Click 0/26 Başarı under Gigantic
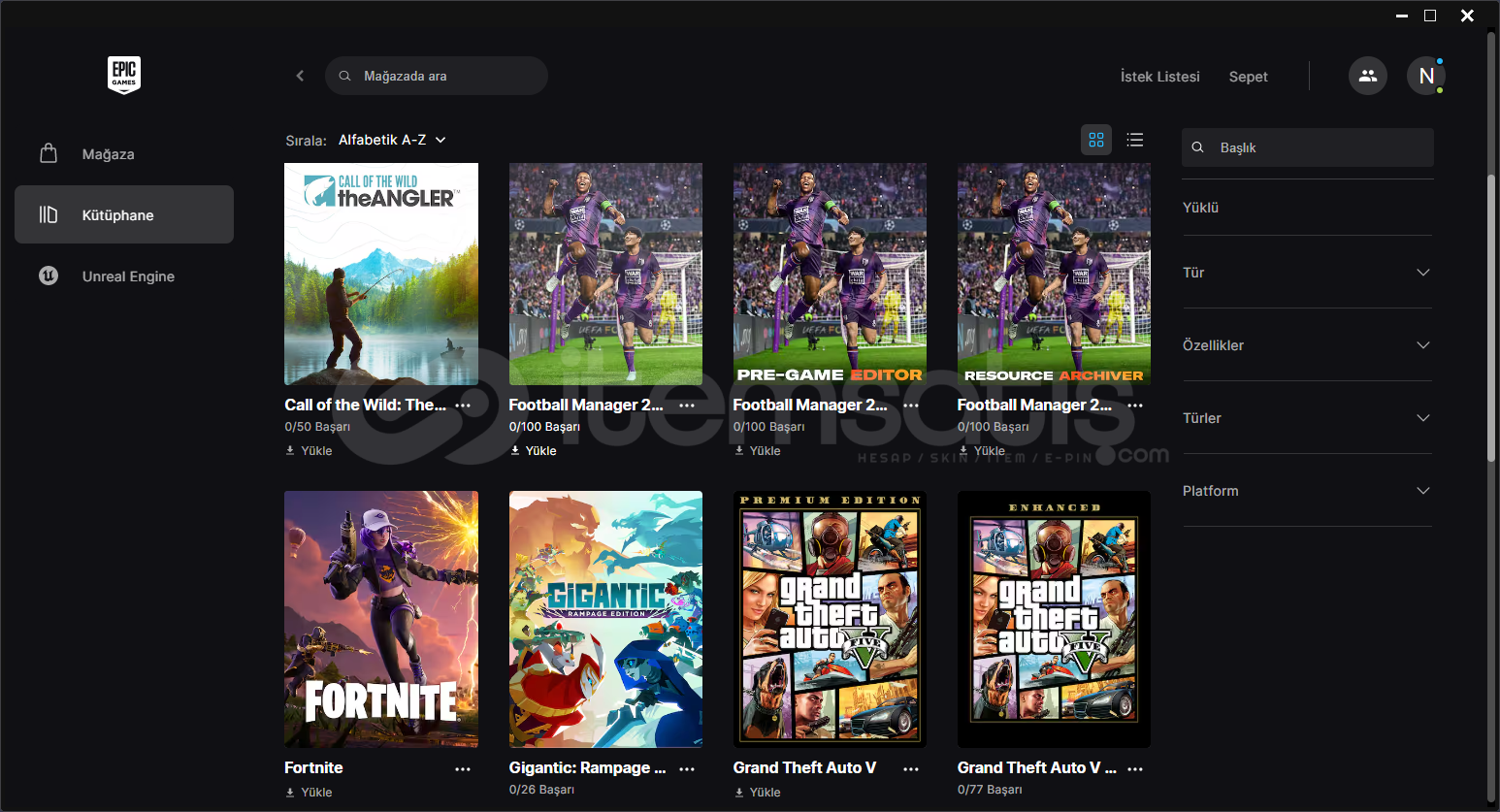Screen dimensions: 1500x812 541,790
